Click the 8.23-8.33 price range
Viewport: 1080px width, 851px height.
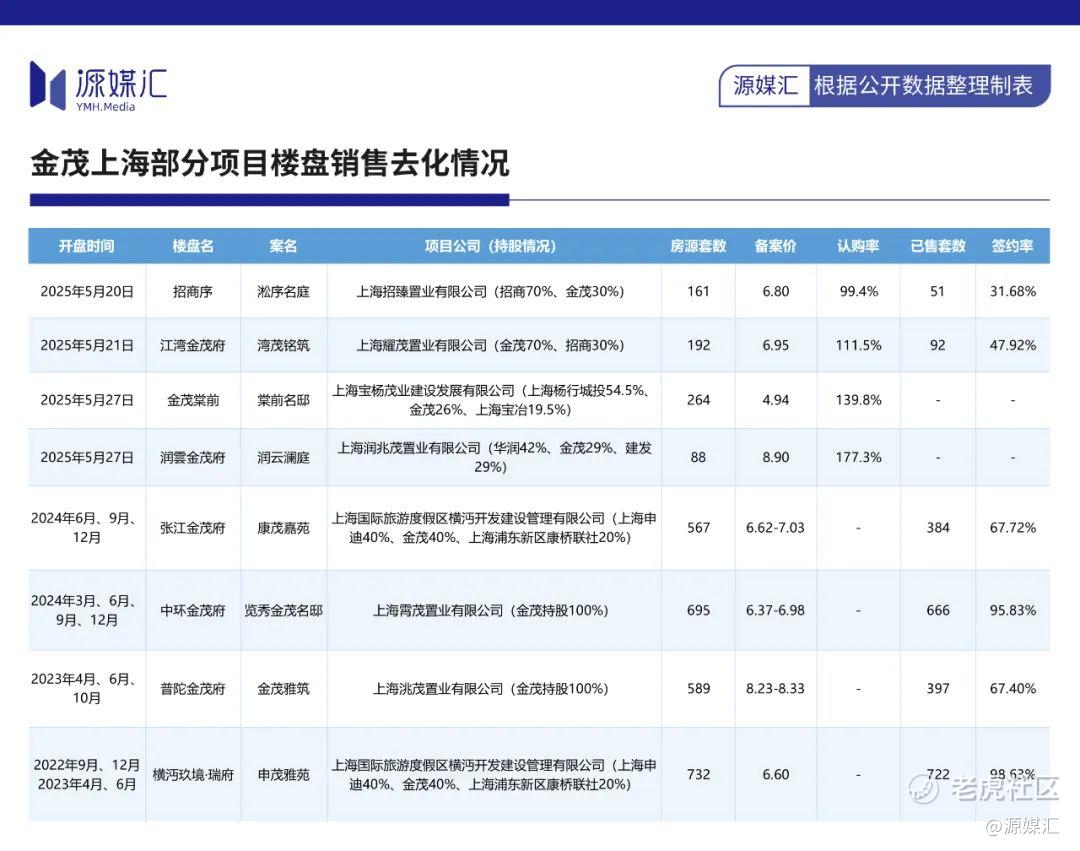pyautogui.click(x=776, y=689)
